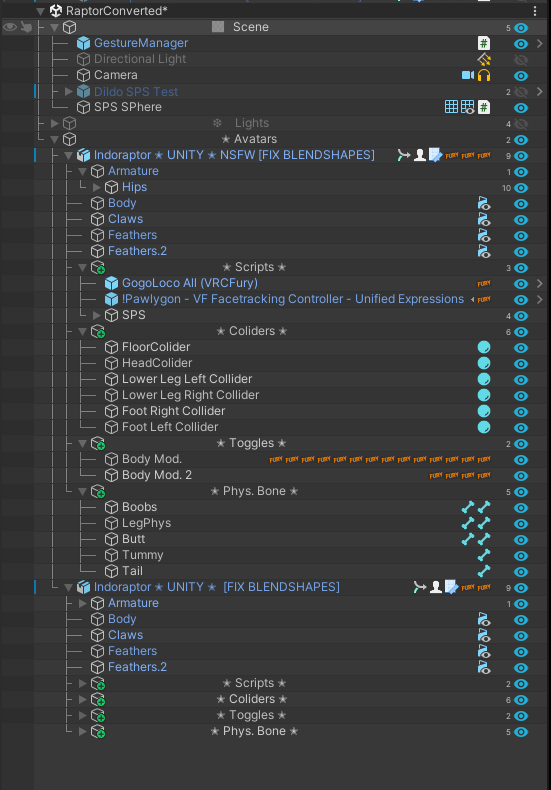Toggle visibility eye on the Scene row
Image resolution: width=551 pixels, height=790 pixels.
click(521, 27)
